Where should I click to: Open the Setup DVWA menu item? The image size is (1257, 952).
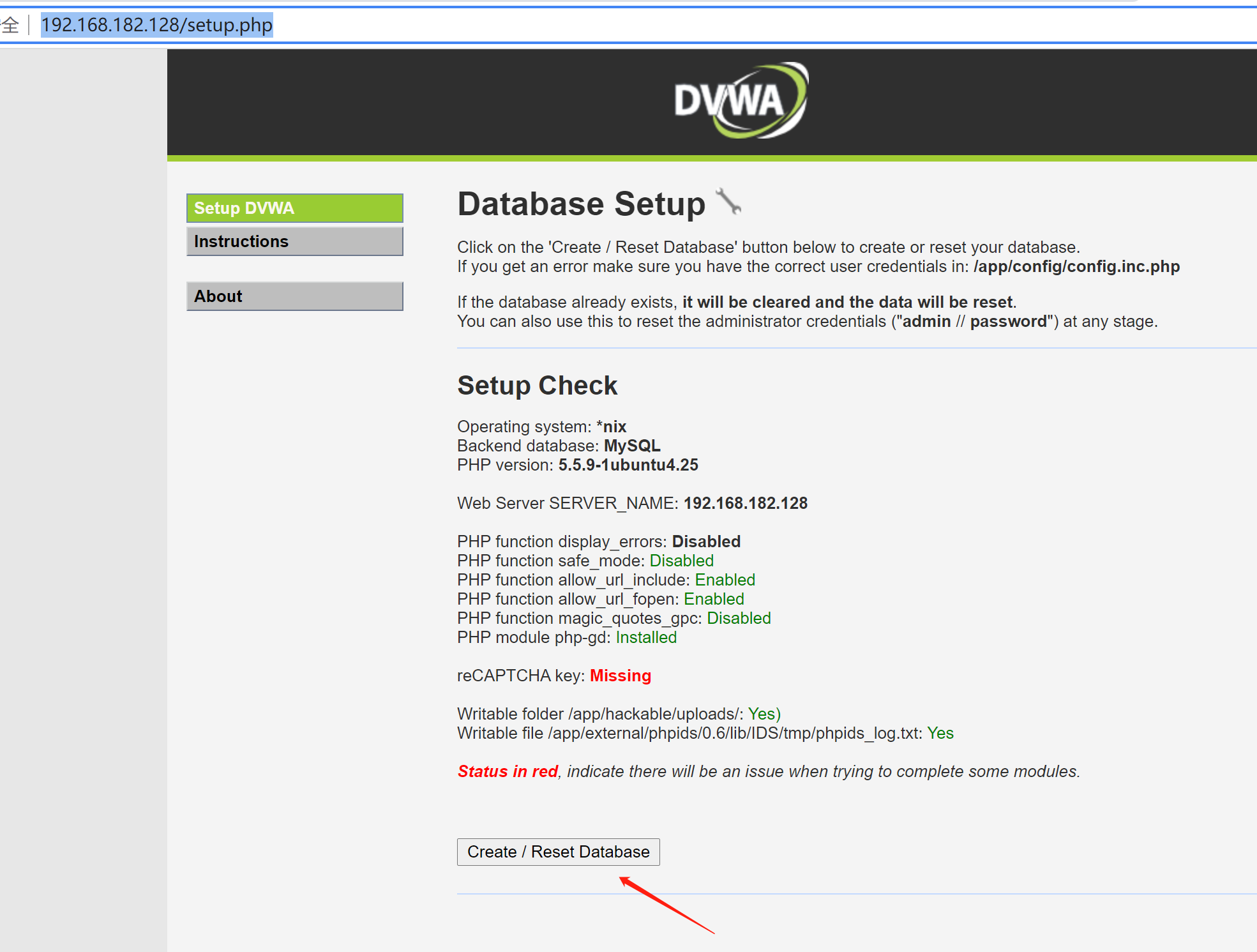pos(294,208)
